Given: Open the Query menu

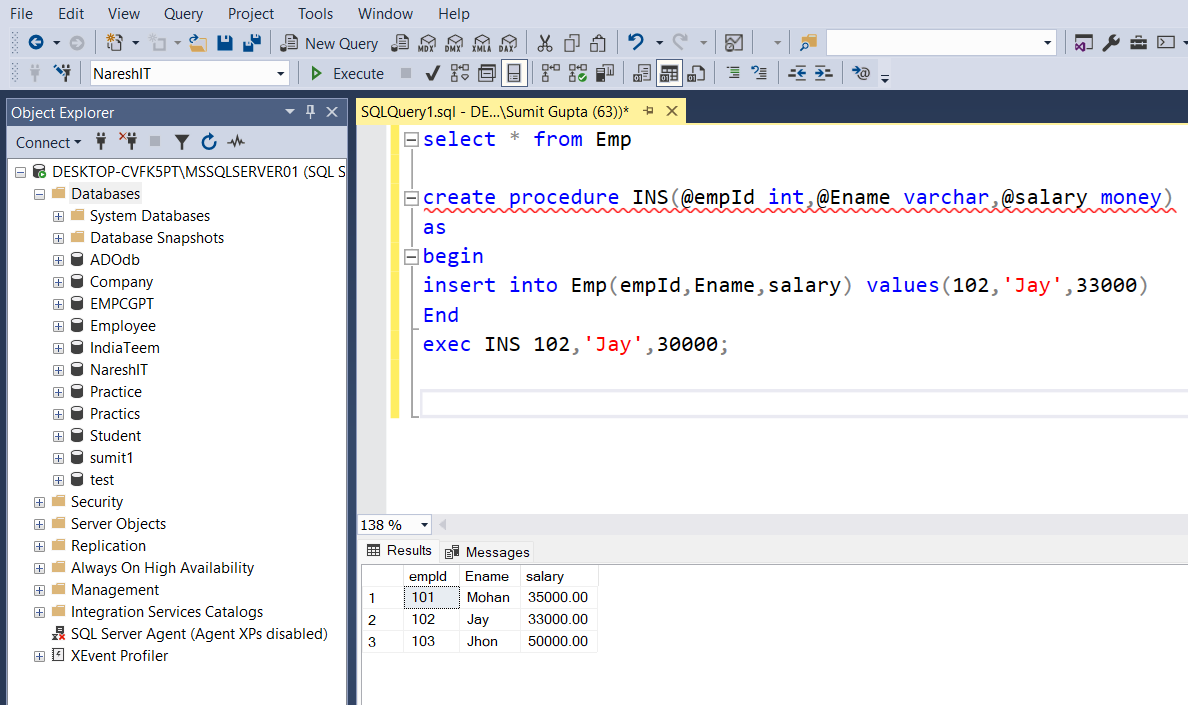Looking at the screenshot, I should pos(183,14).
